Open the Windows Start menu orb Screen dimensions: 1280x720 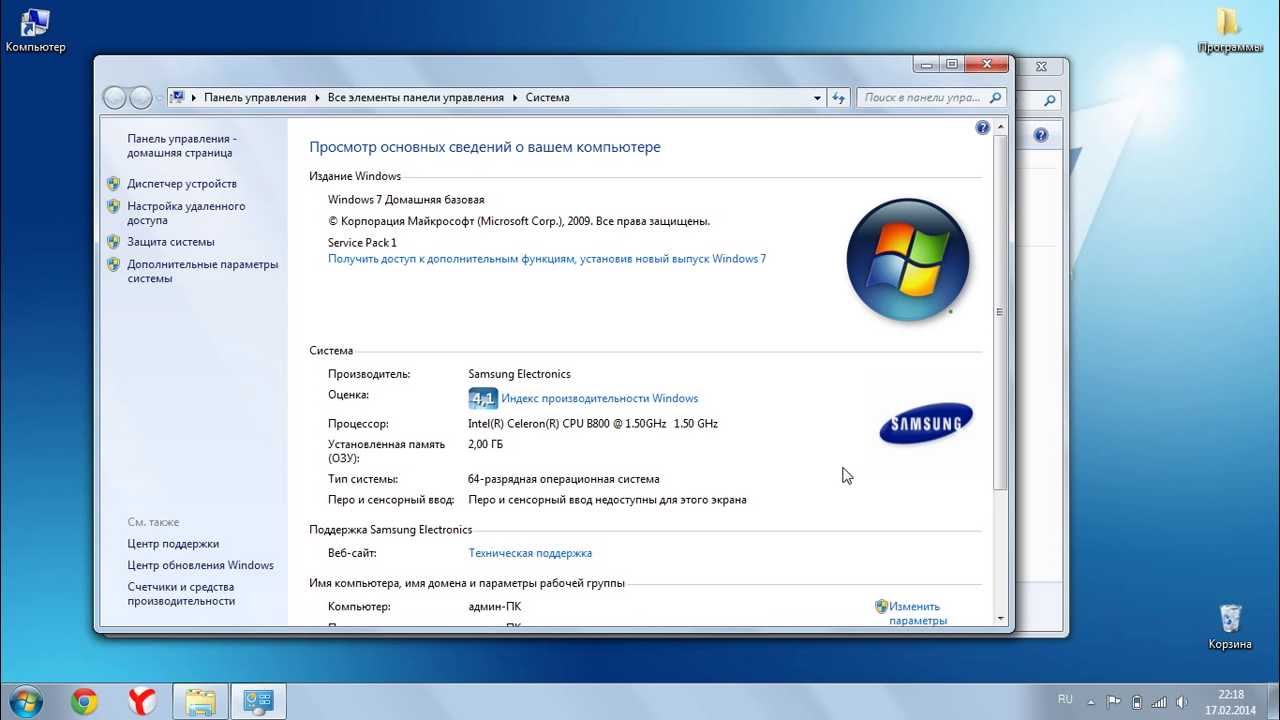[x=27, y=701]
